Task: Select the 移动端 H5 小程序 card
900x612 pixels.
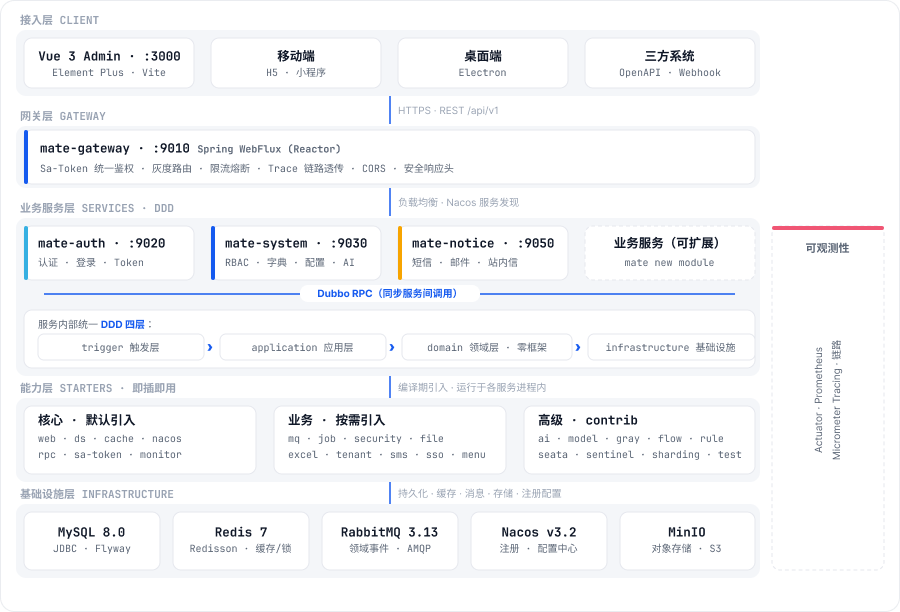Action: pos(296,63)
